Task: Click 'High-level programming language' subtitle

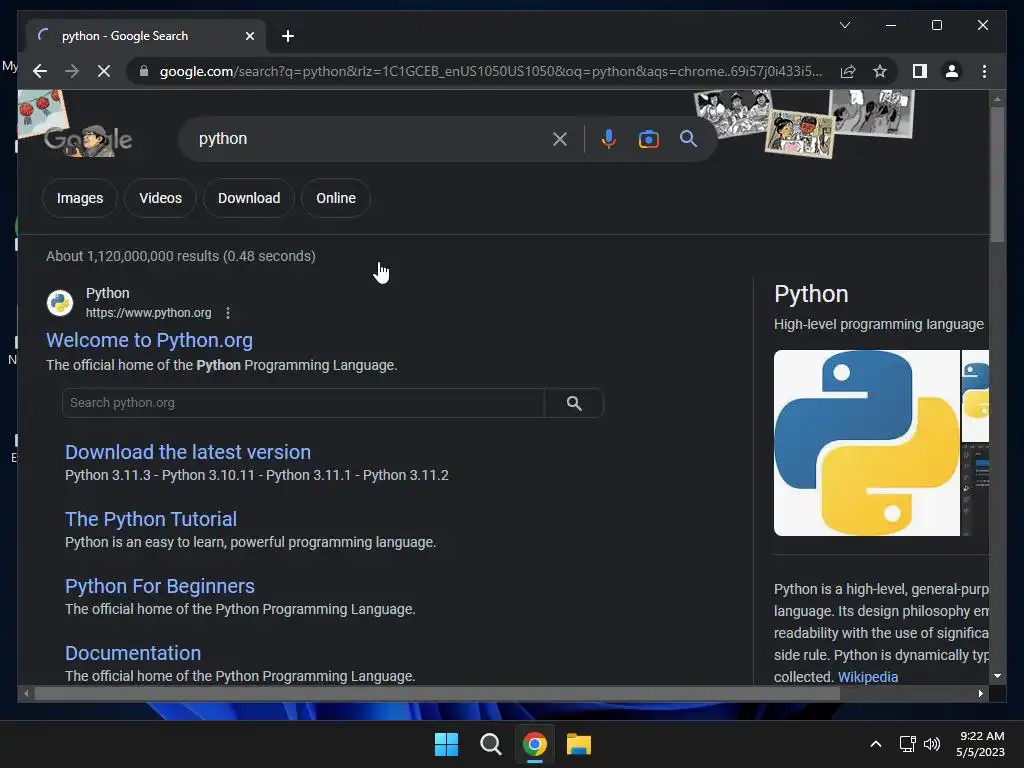Action: pos(878,325)
